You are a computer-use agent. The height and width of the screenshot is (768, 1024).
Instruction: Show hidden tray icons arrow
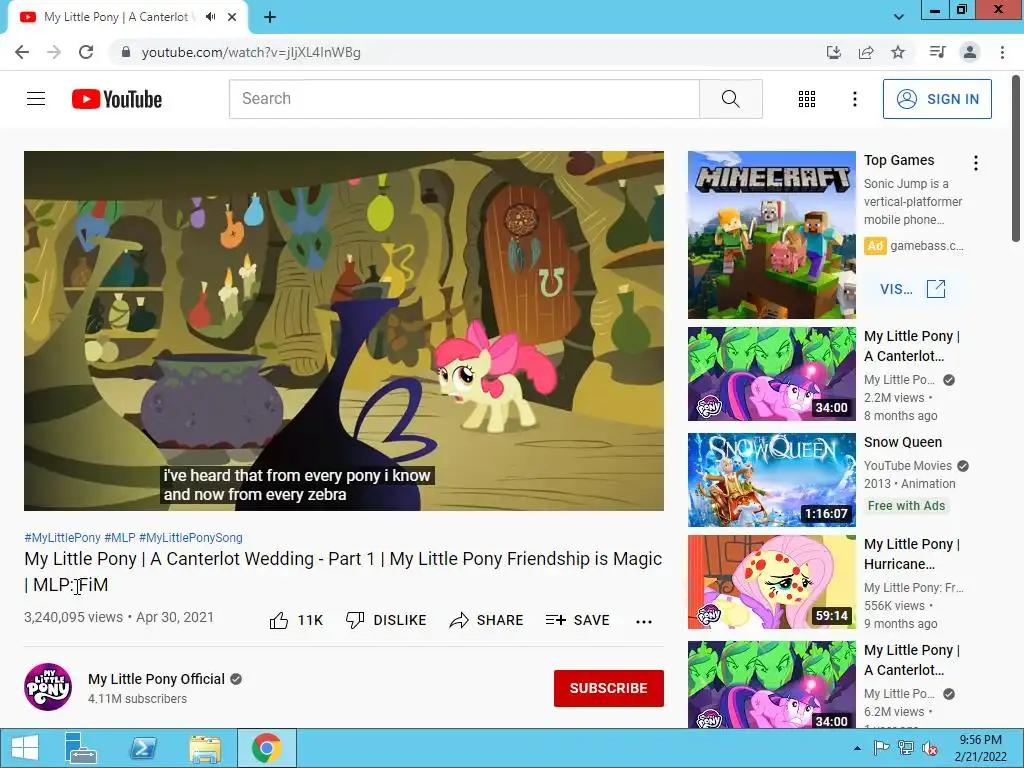[857, 748]
